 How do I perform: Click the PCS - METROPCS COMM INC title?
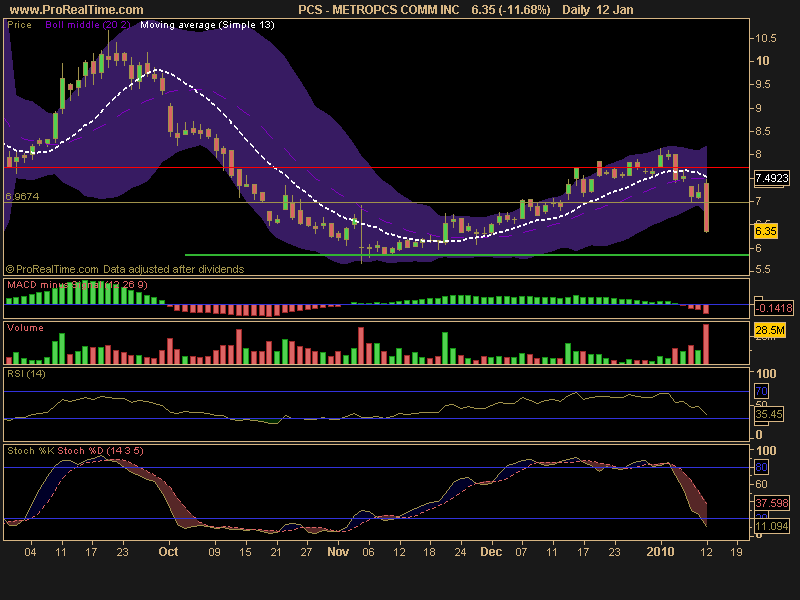[x=379, y=10]
